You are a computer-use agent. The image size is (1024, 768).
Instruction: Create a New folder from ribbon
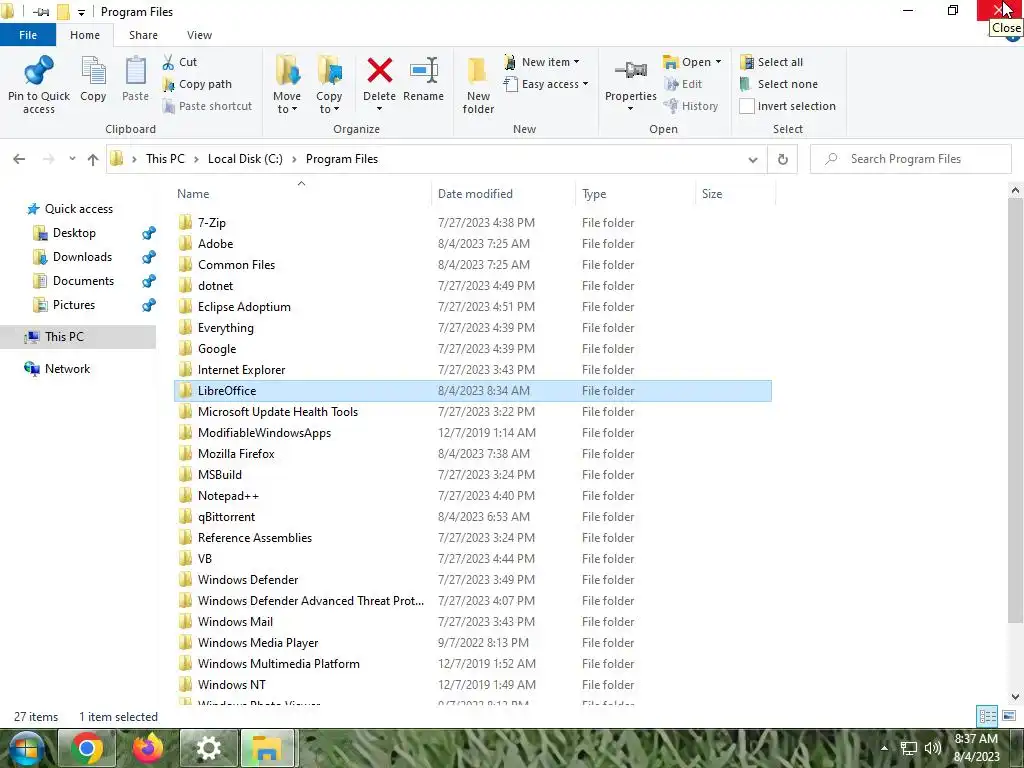click(478, 85)
